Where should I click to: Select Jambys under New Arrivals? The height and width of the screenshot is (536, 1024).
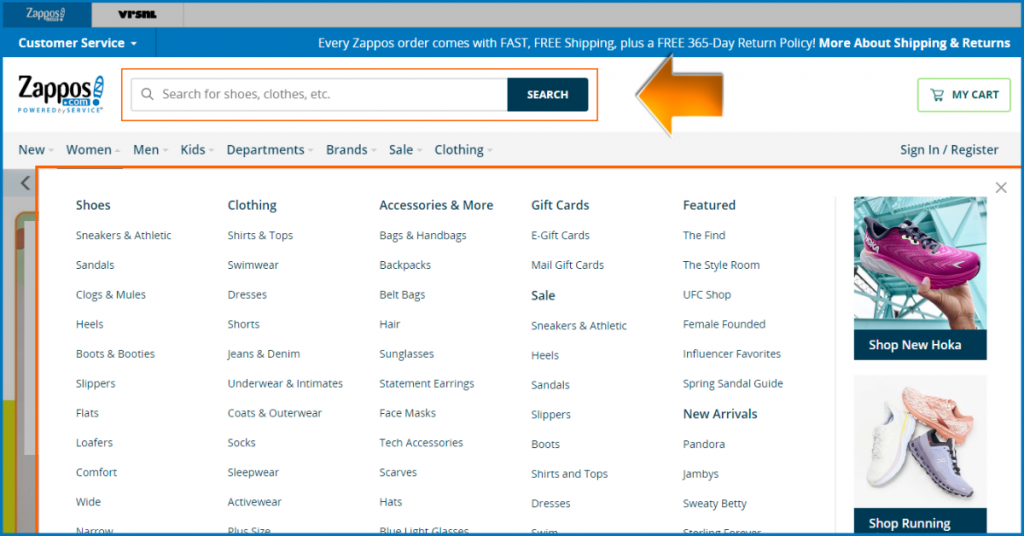point(700,474)
